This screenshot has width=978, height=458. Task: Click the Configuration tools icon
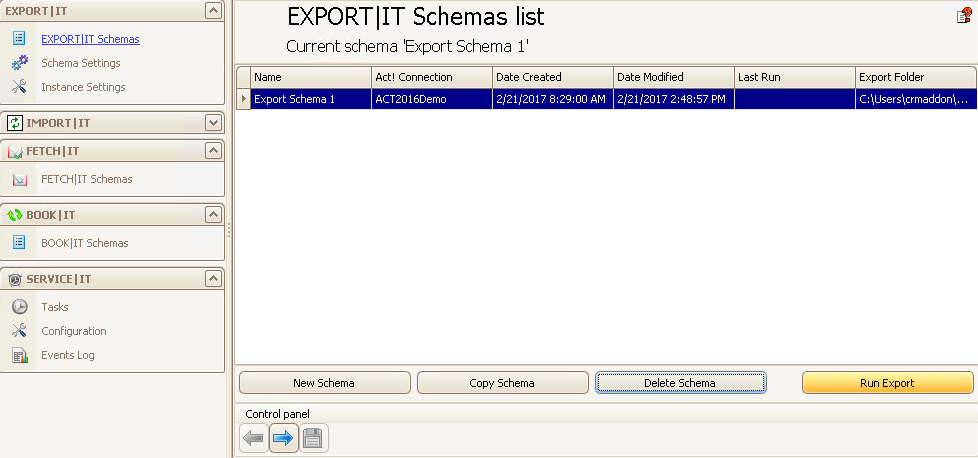tap(19, 331)
